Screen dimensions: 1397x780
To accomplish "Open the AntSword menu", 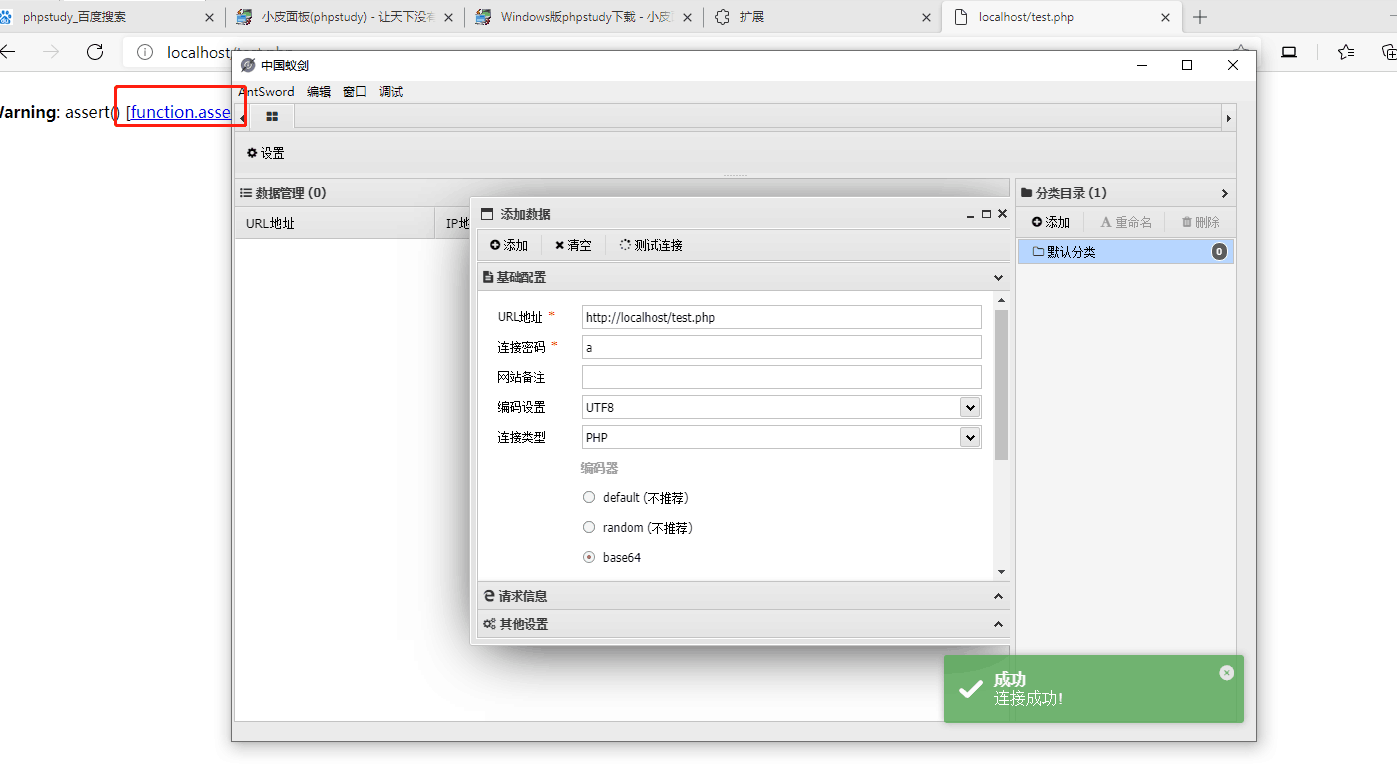I will 267,92.
